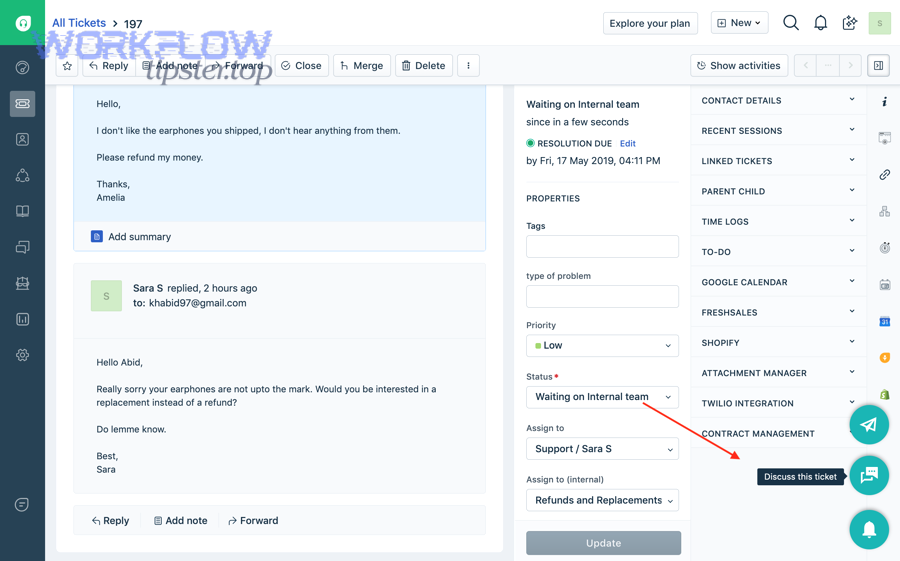Click Forward below the conversation
Screen dimensions: 900x561
point(253,521)
